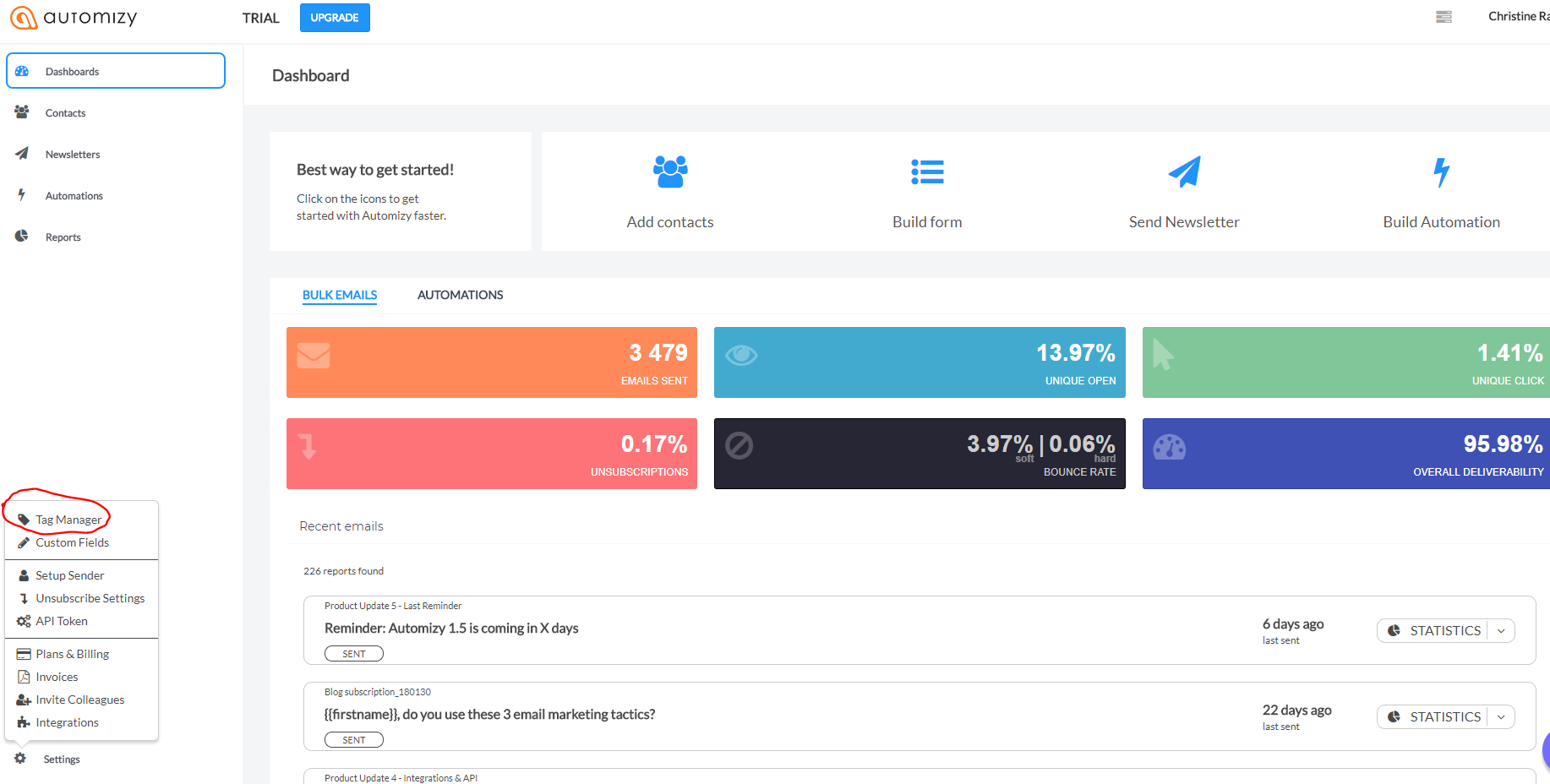Screen dimensions: 1550x784
Task: Open the Christine user account menu
Action: [1518, 17]
